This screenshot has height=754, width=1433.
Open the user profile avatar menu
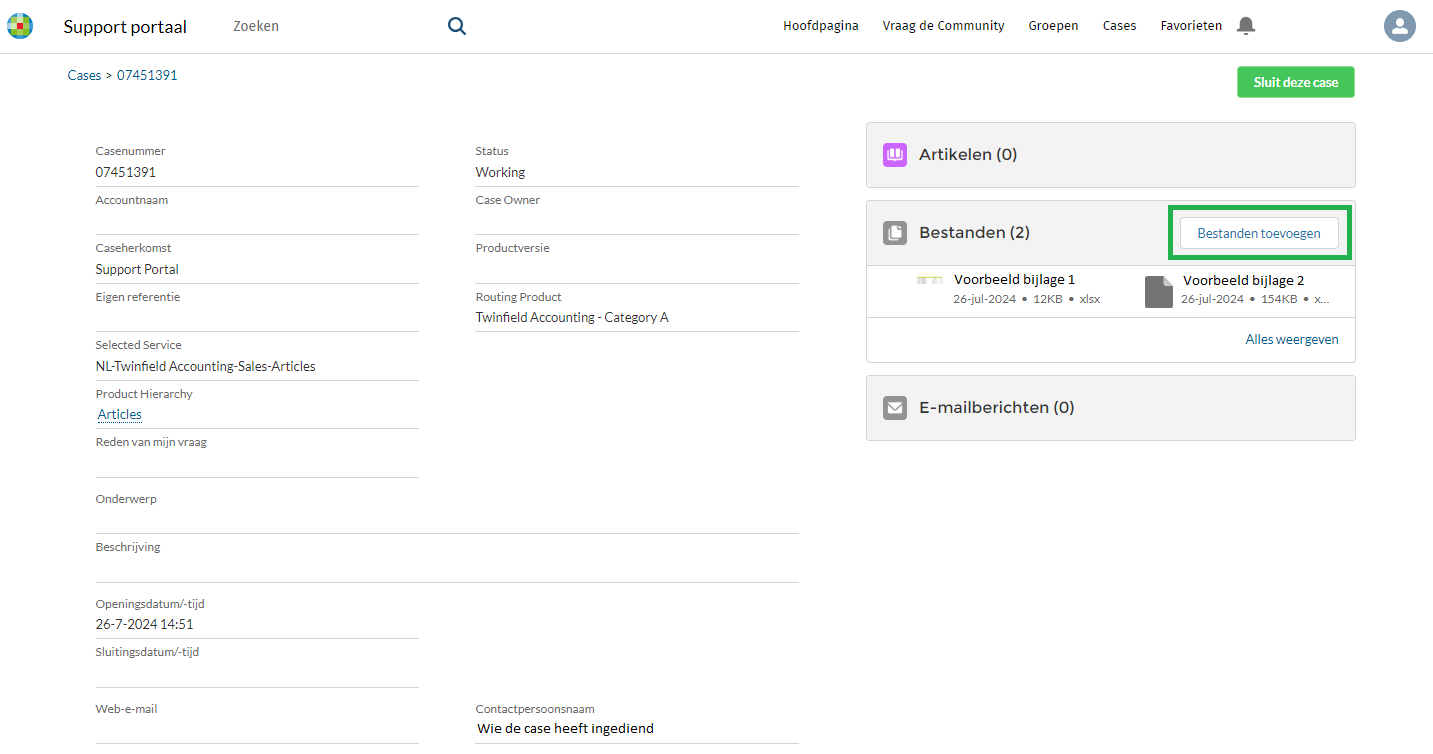pyautogui.click(x=1399, y=26)
